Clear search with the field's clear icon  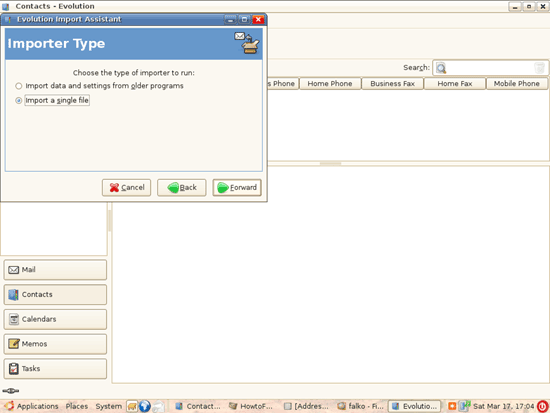pyautogui.click(x=539, y=68)
